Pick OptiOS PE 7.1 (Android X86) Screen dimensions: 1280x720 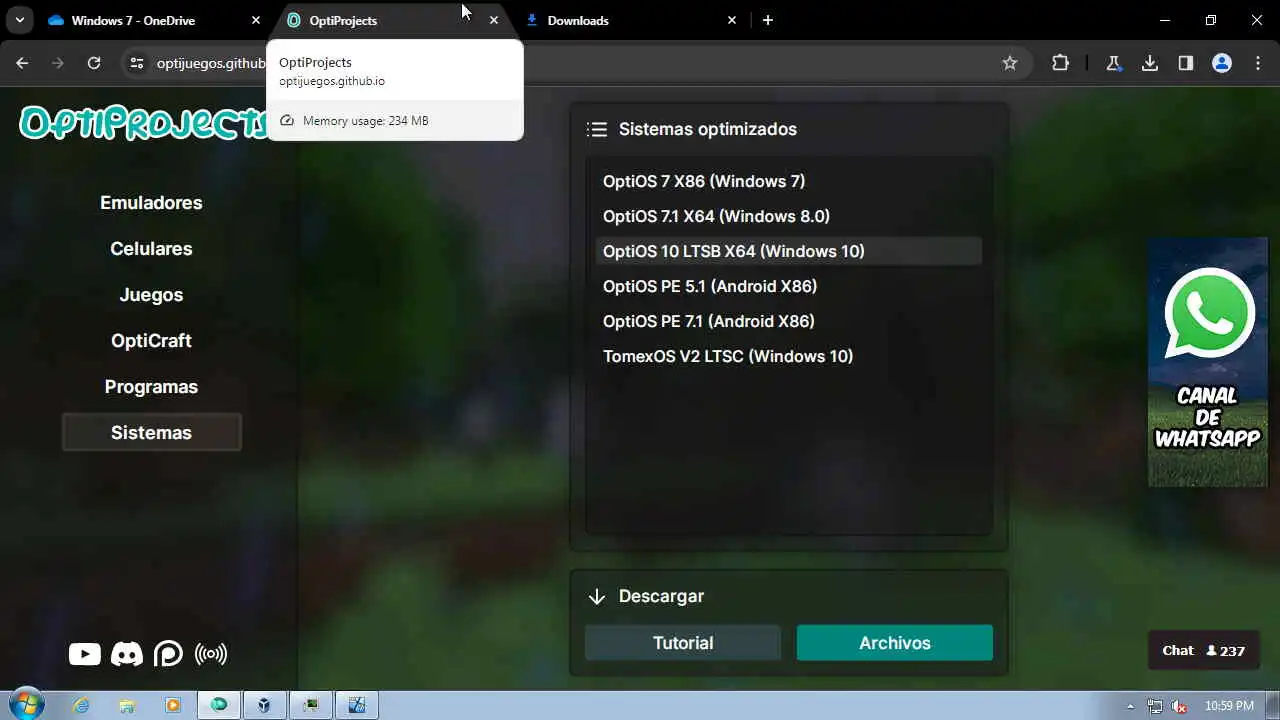pos(788,321)
